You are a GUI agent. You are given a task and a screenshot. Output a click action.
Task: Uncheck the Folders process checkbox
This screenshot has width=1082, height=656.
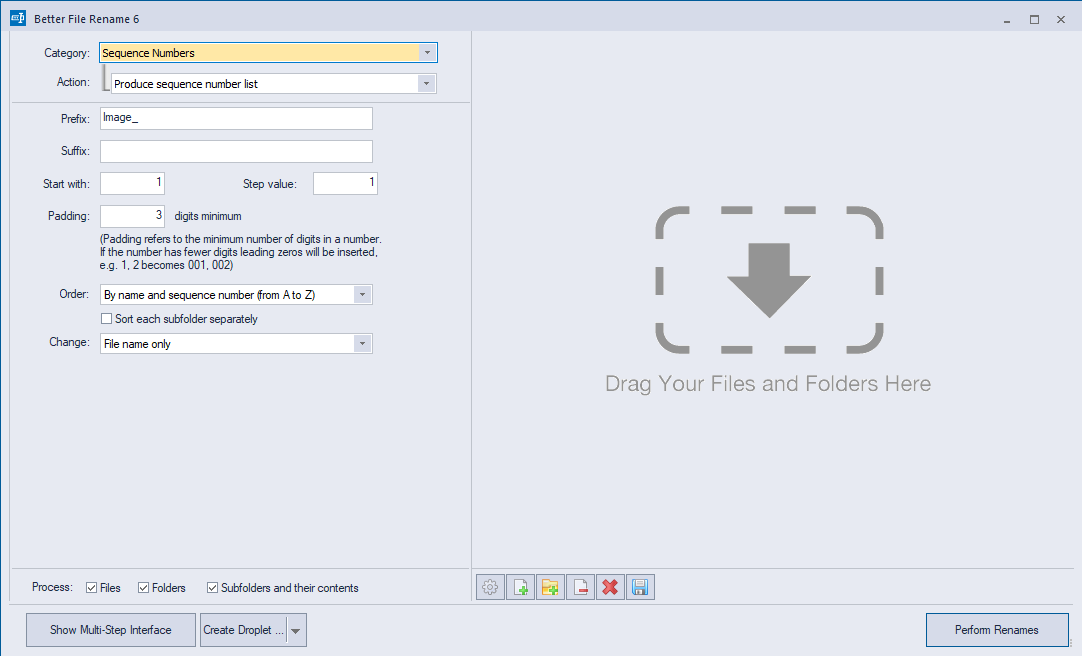(x=144, y=588)
